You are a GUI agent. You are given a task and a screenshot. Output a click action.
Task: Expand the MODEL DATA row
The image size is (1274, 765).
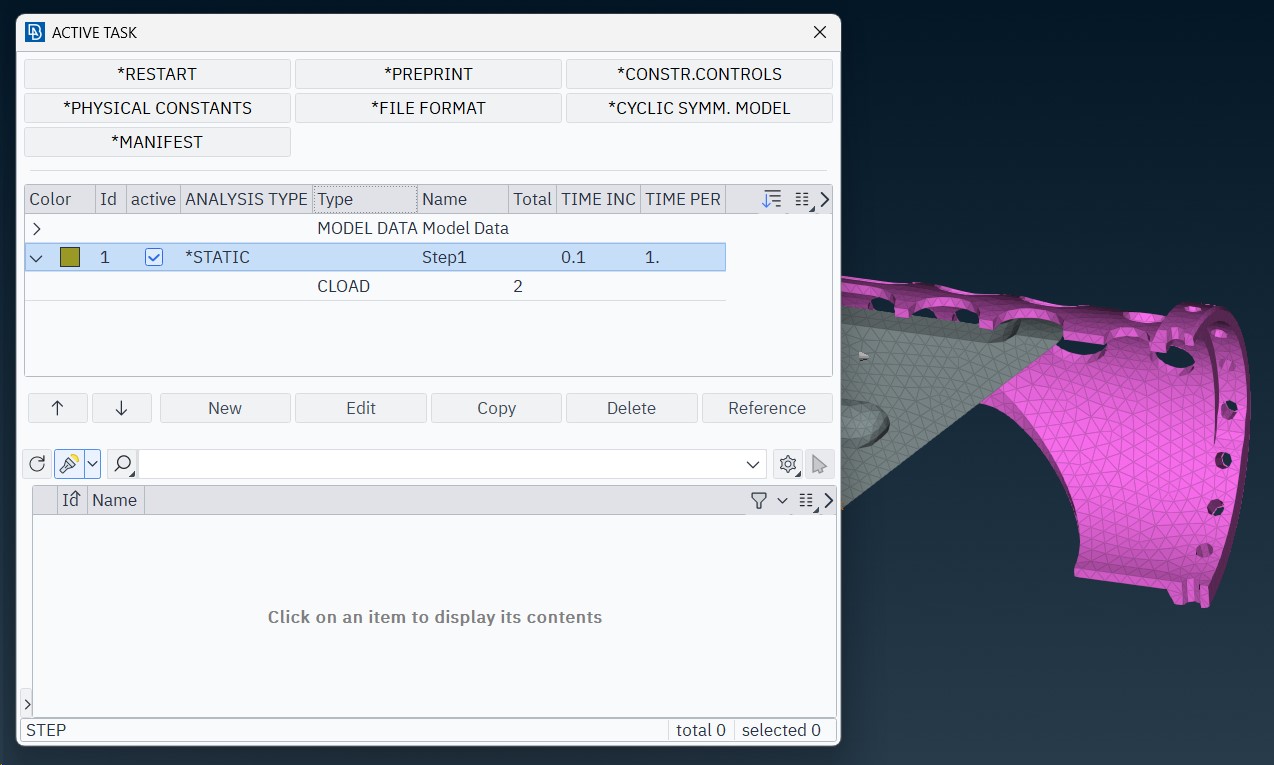[37, 228]
